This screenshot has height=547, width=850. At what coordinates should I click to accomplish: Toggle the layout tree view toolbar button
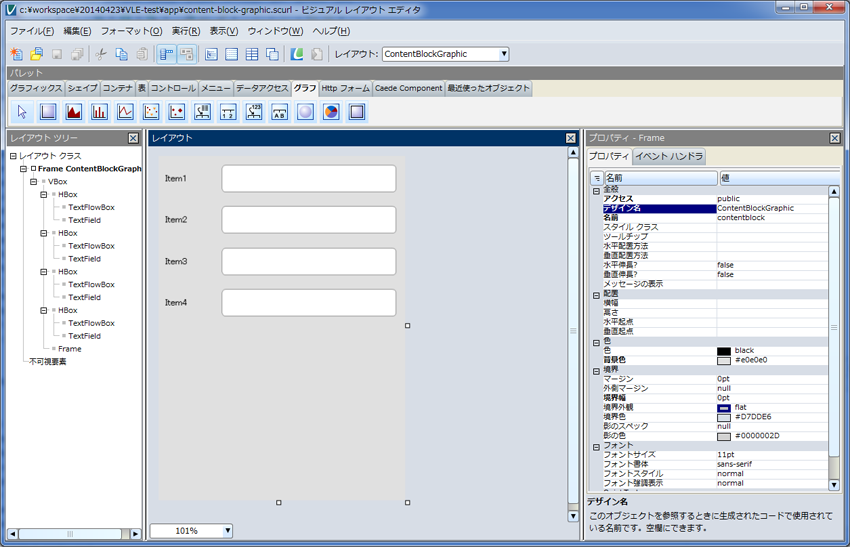[166, 54]
